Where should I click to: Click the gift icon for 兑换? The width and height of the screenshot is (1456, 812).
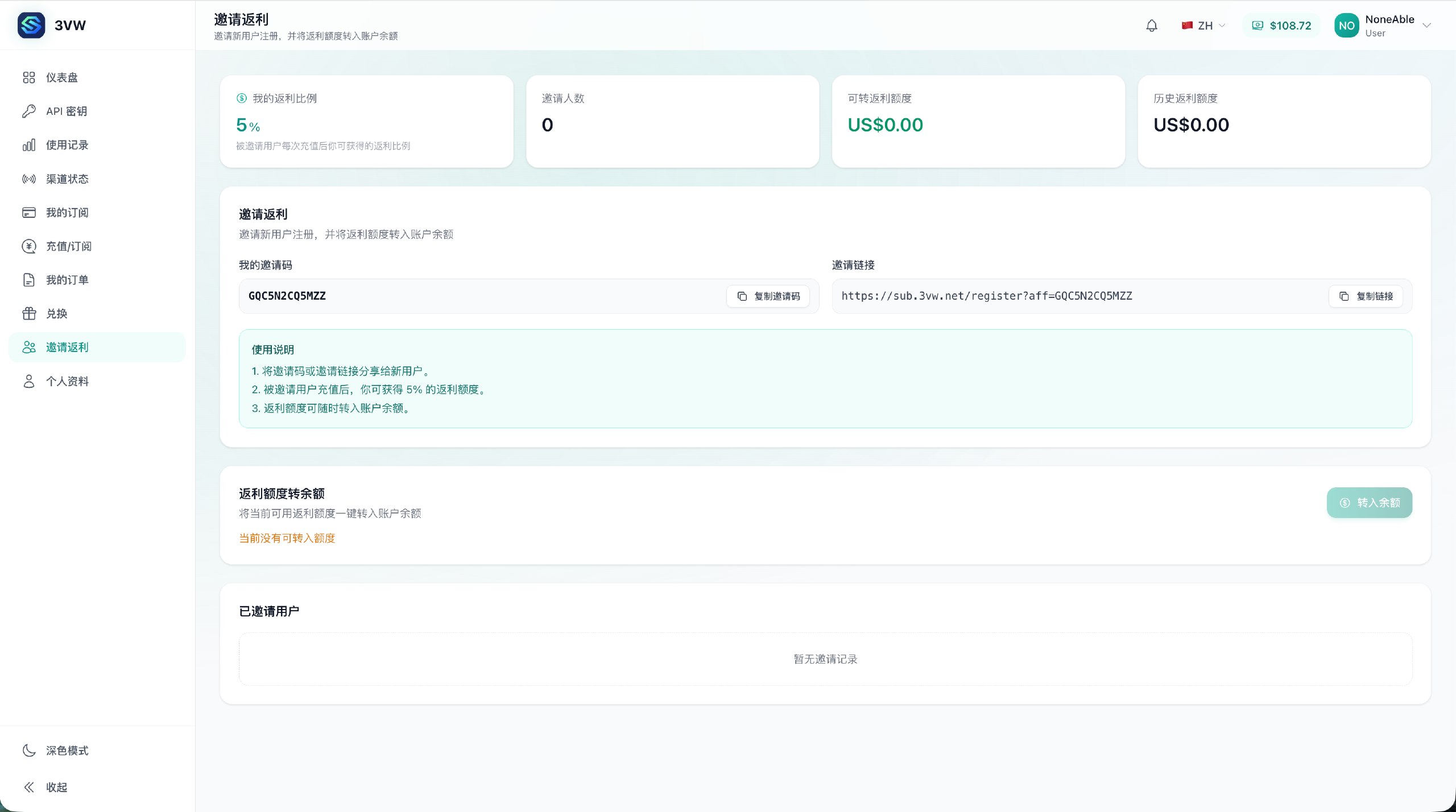click(29, 314)
